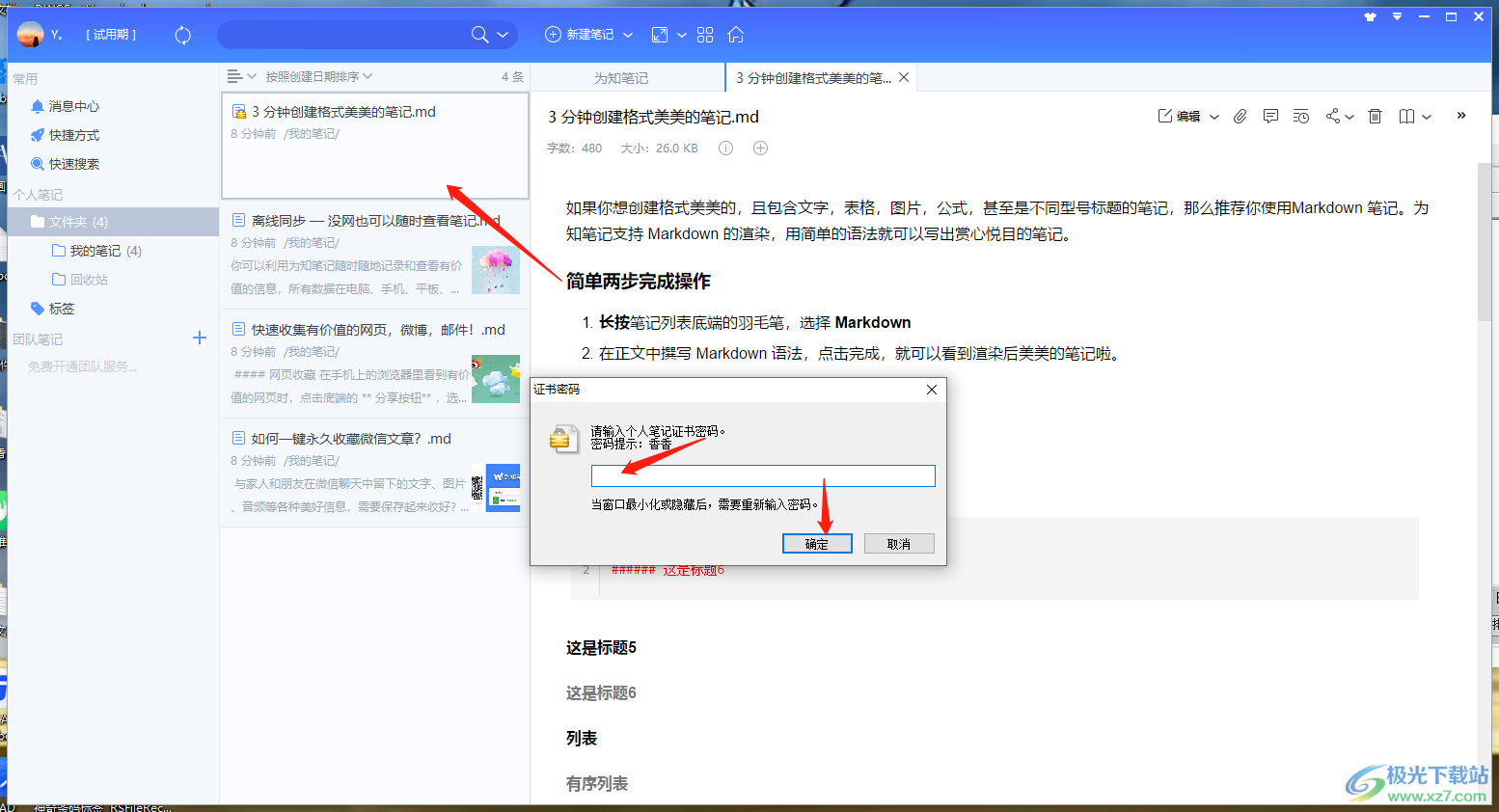Open the user avatar profile
This screenshot has height=812, width=1499.
click(x=31, y=35)
